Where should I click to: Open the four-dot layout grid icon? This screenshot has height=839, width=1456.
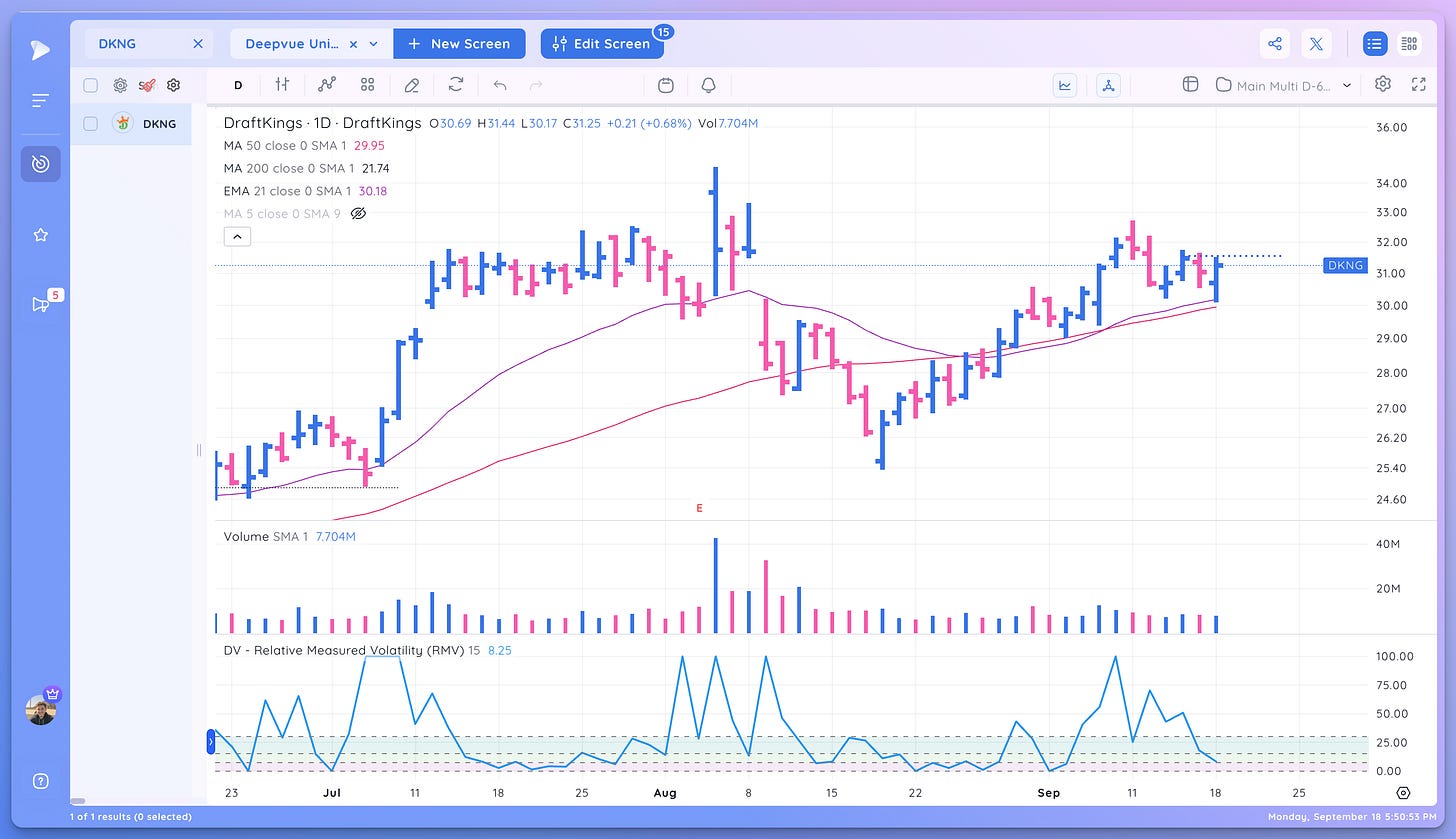pos(368,85)
